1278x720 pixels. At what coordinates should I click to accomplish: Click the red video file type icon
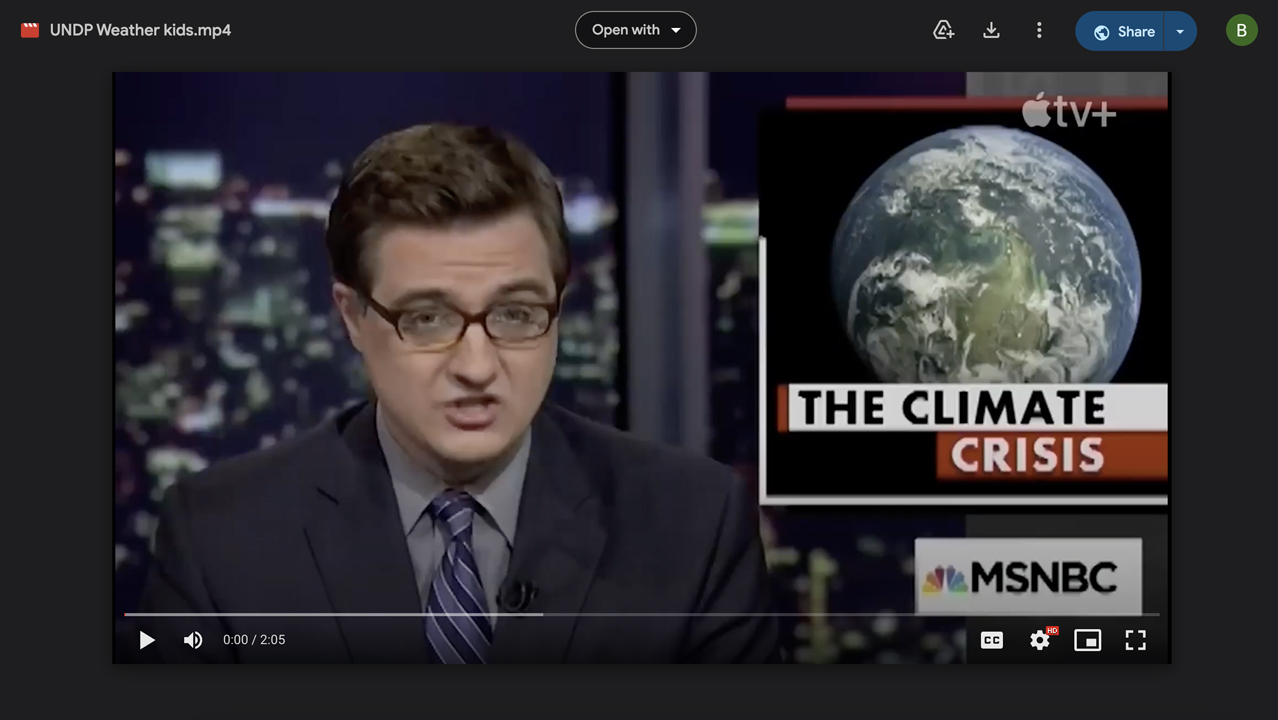30,30
